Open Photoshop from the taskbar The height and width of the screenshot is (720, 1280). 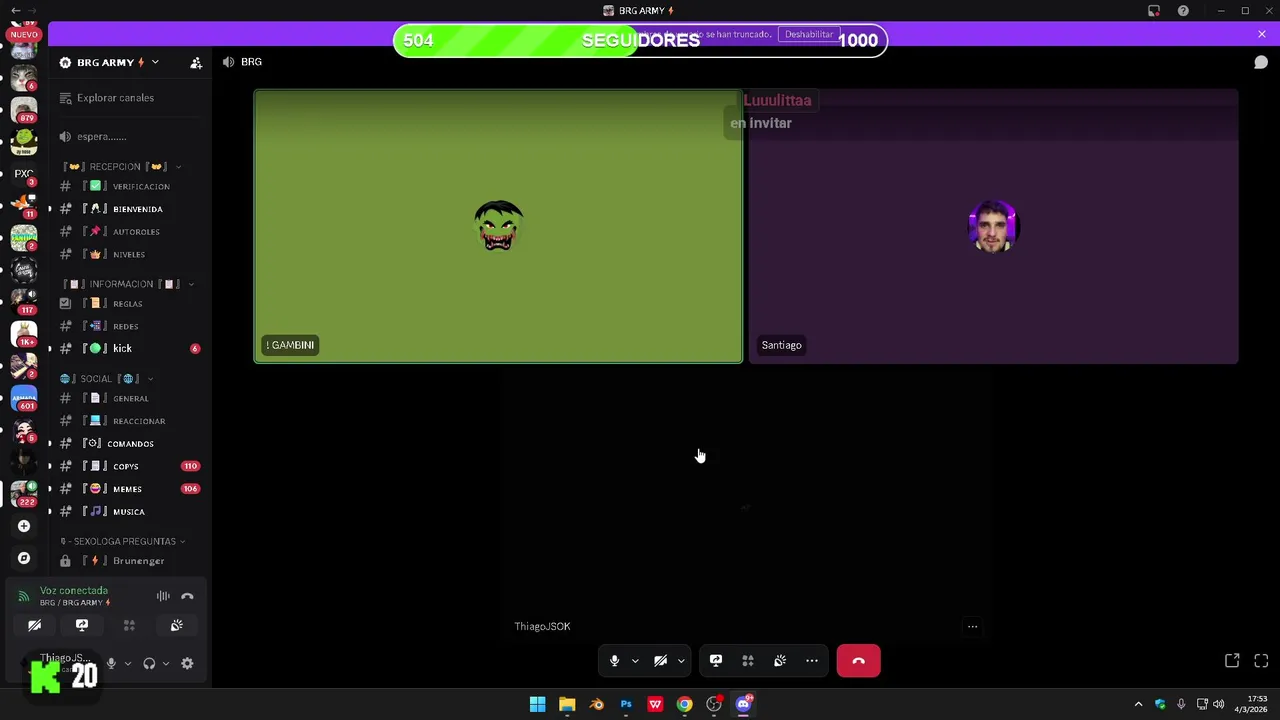pyautogui.click(x=626, y=704)
